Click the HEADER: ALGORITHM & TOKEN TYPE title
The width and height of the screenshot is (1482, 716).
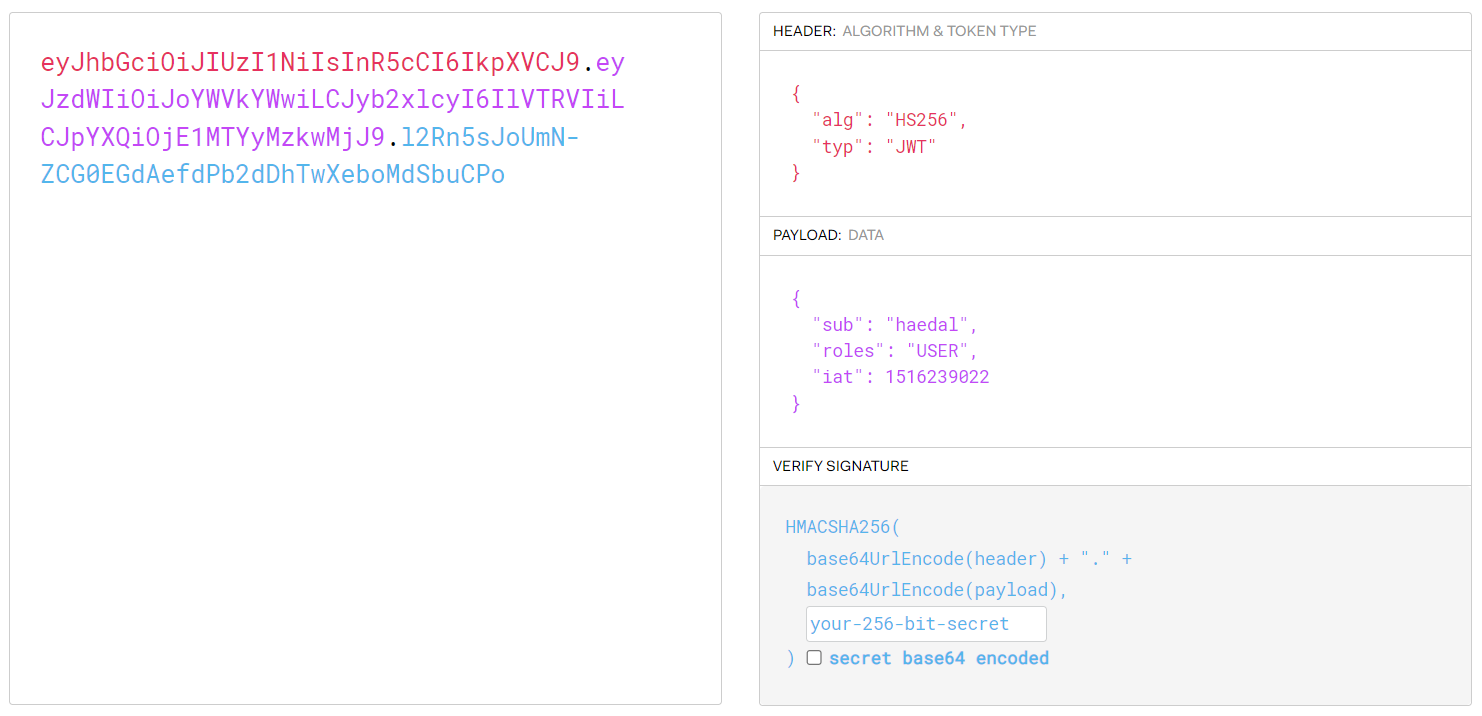pos(904,31)
